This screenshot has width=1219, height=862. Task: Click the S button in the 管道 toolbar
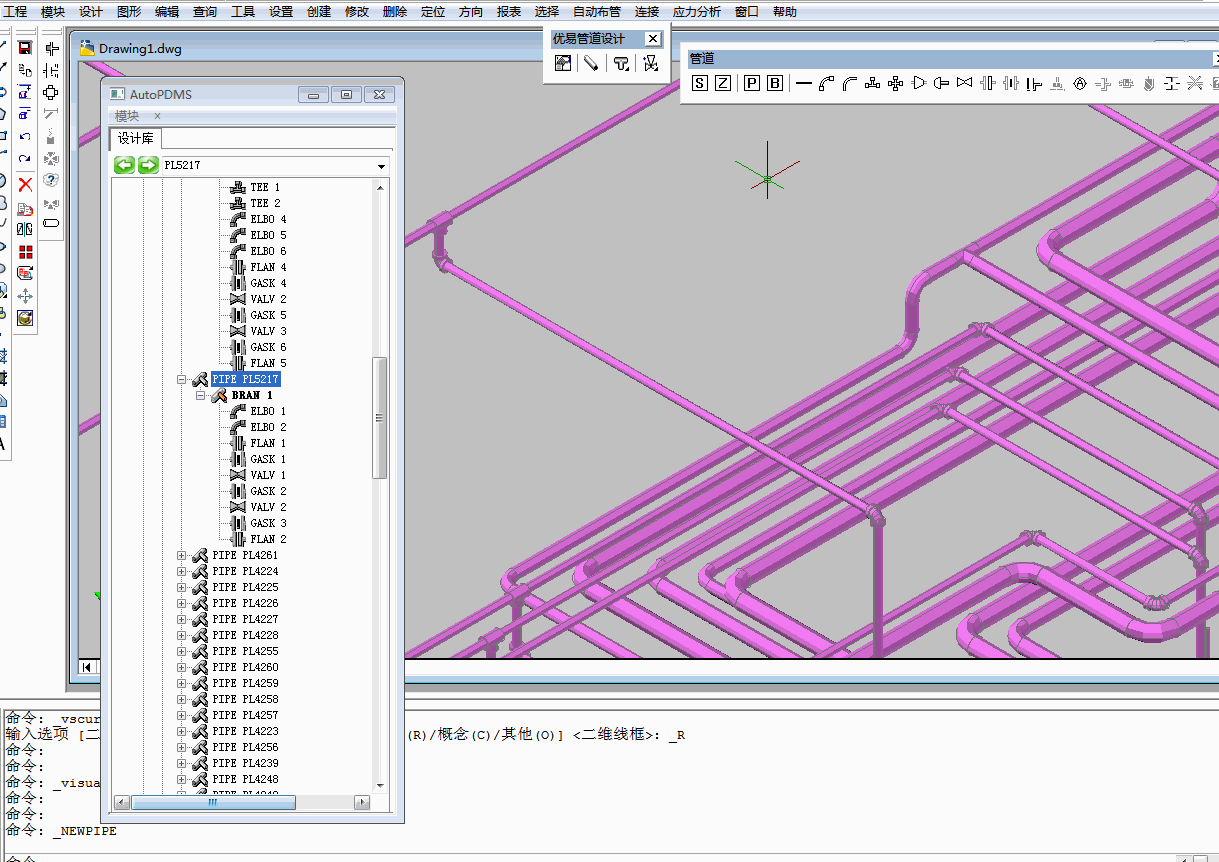699,83
